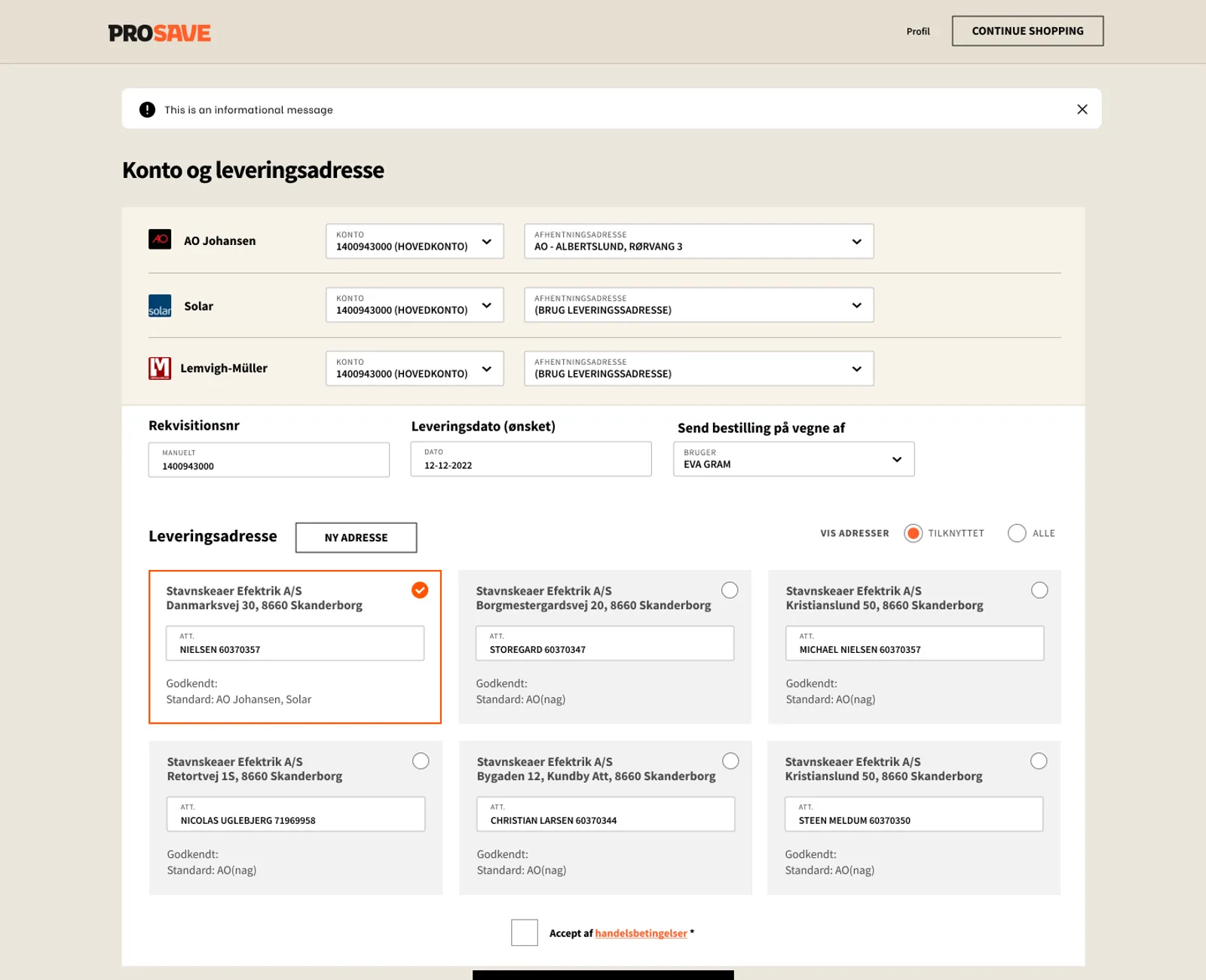Open AO Johansen Konto dropdown
This screenshot has height=980, width=1206.
click(x=415, y=241)
